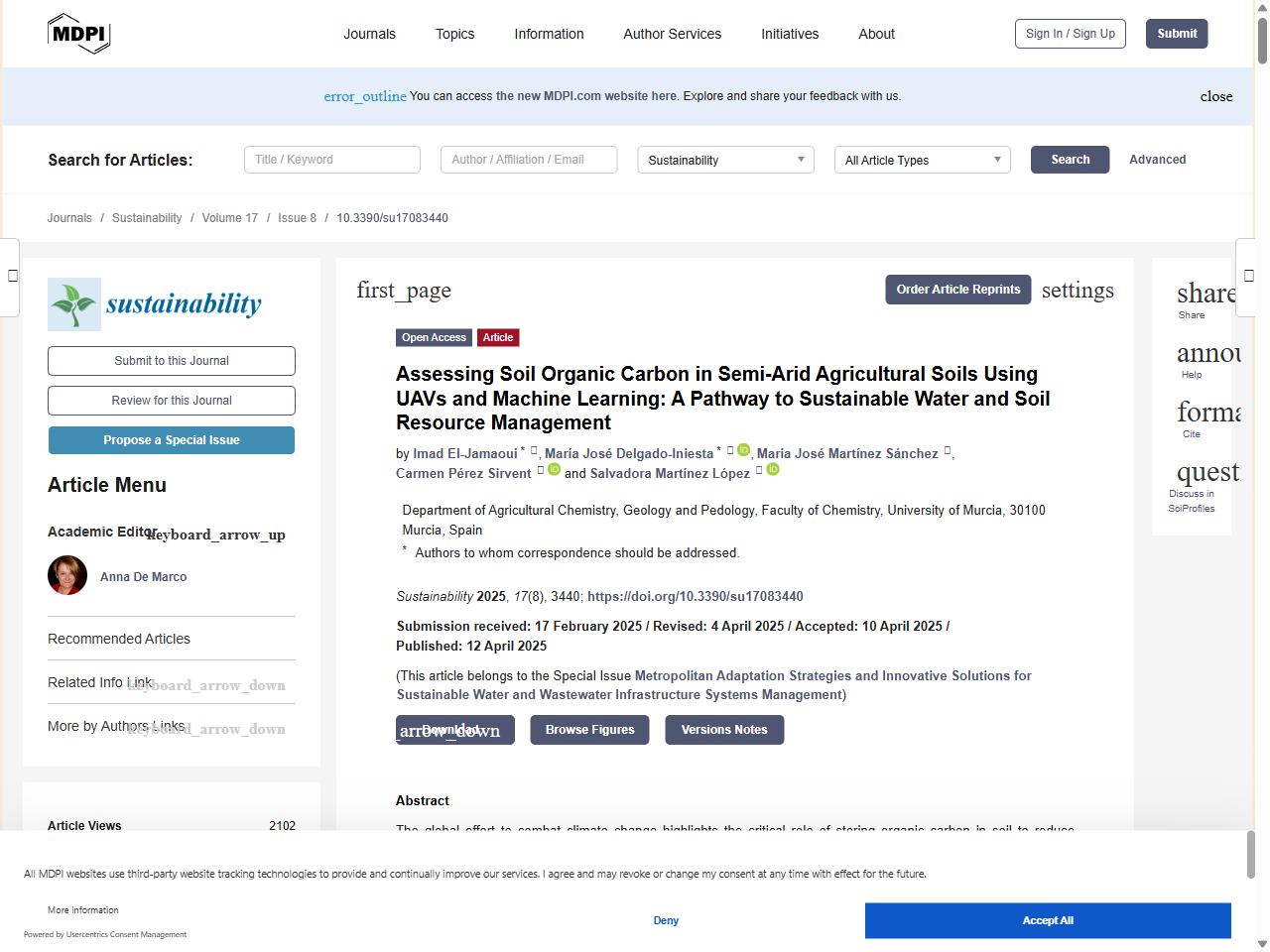Click Anna De Marco's profile photo

click(x=67, y=575)
